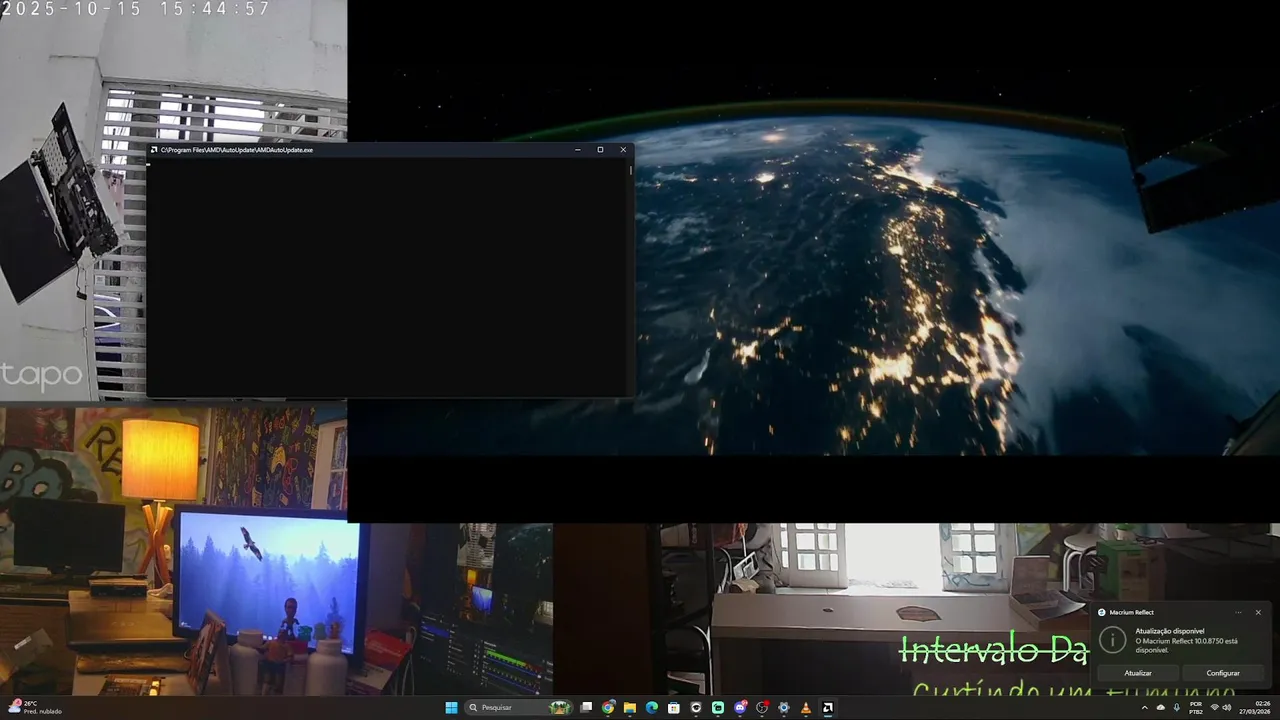Click the 'Atualização disponível' notification heading
The image size is (1280, 720).
(x=1170, y=631)
